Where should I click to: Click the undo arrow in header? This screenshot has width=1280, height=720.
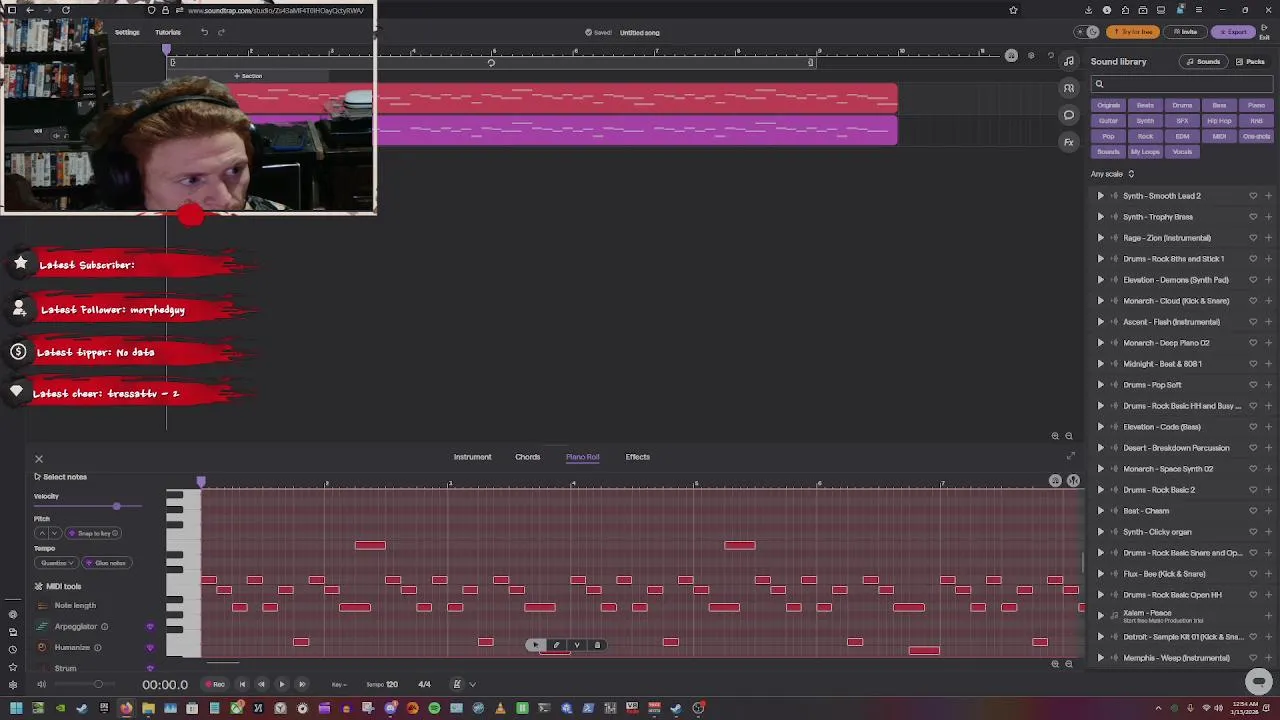pos(204,32)
